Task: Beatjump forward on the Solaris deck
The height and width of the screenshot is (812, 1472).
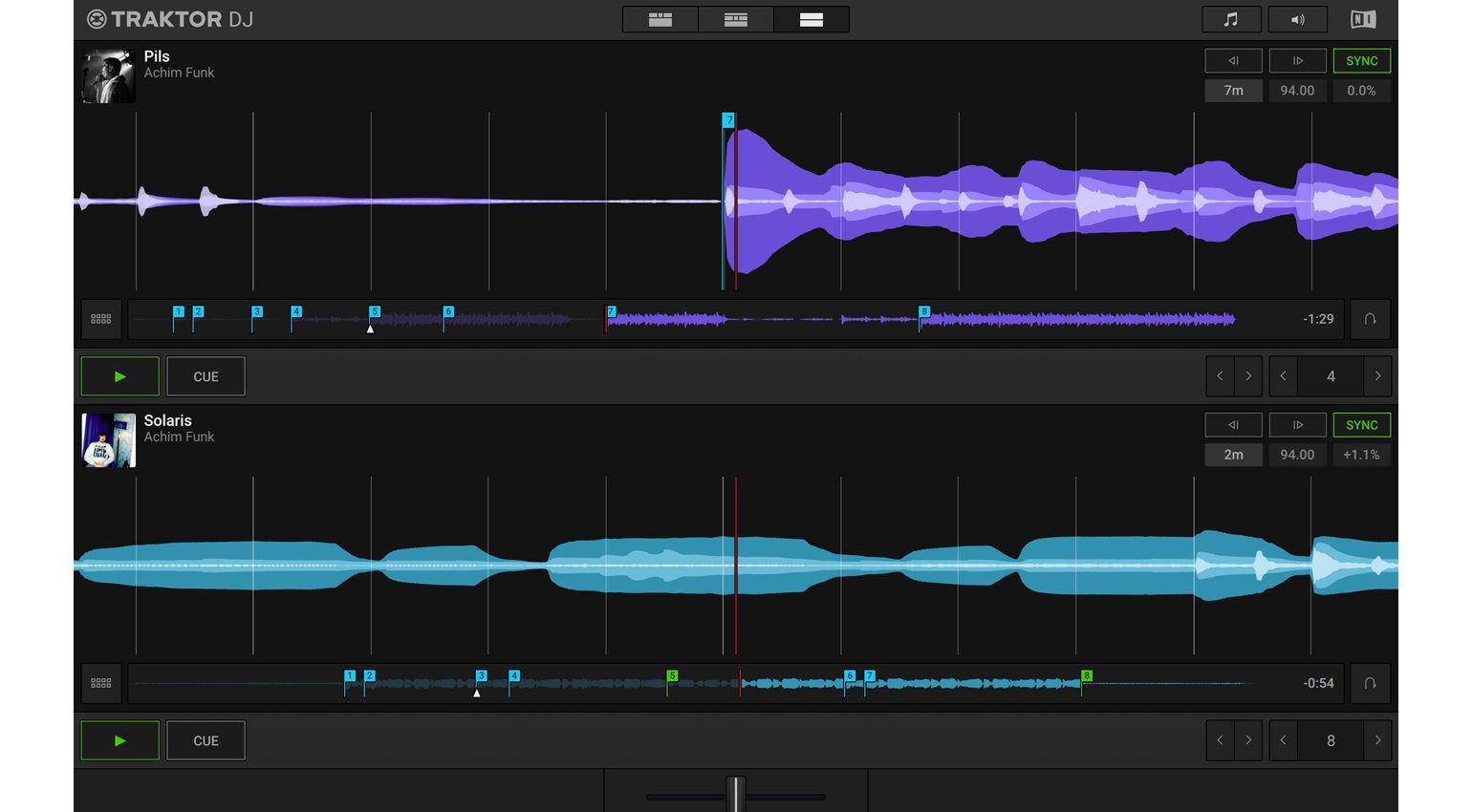Action: (1248, 740)
